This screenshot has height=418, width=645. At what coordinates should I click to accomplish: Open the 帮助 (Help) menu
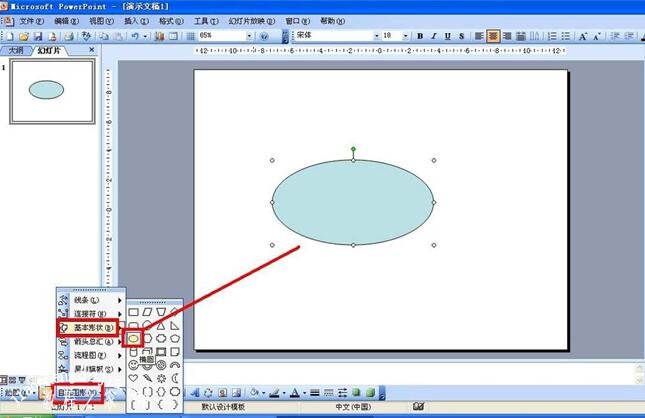332,21
